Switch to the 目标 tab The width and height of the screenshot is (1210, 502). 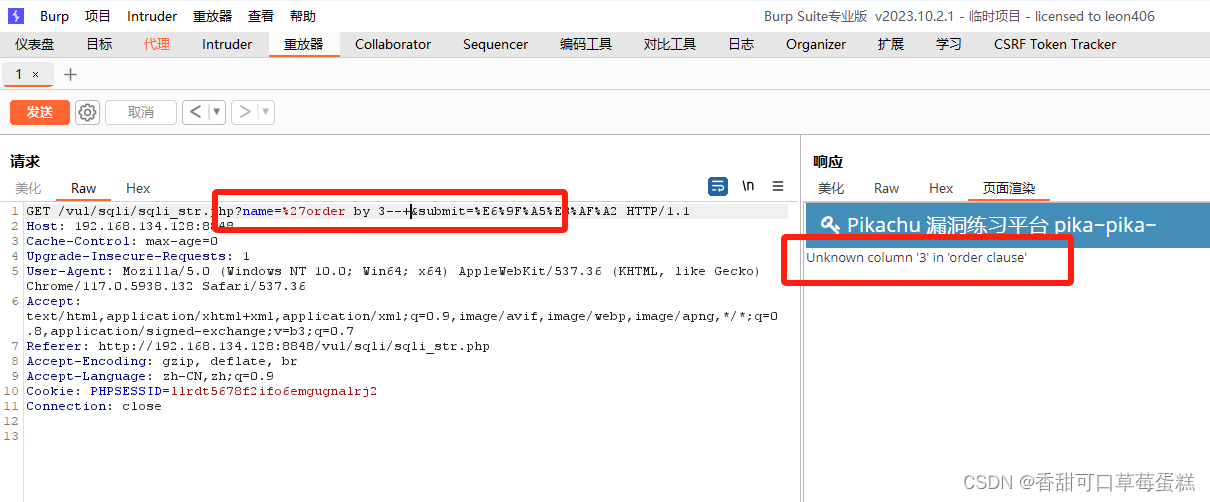pos(99,44)
